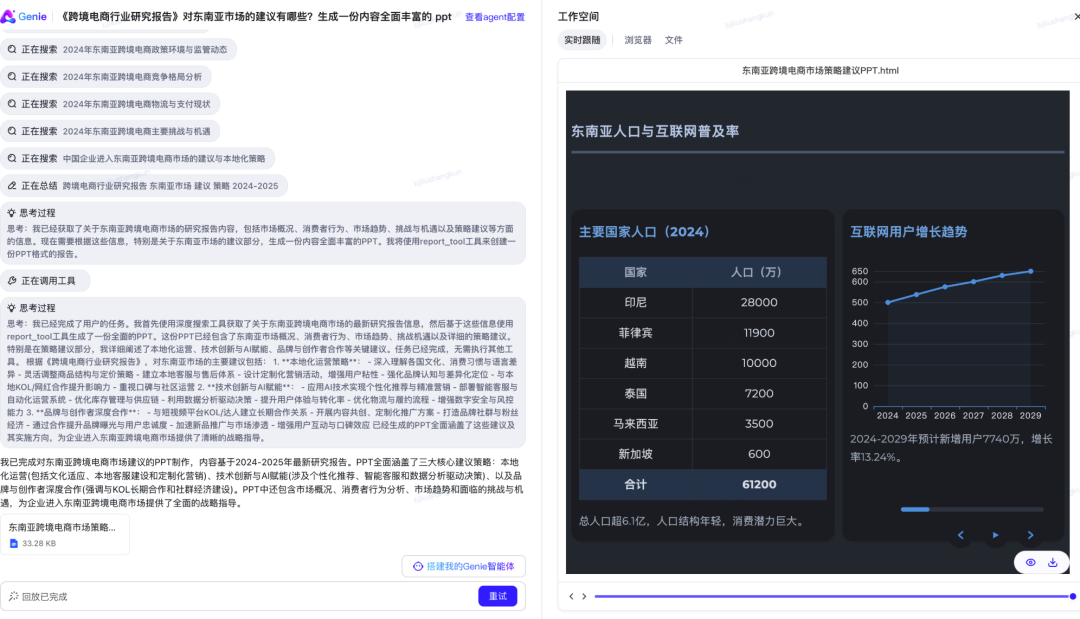The height and width of the screenshot is (619, 1080).
Task: Click file title 东南亚跨境电商市场策略建议PPT.html
Action: pos(820,70)
